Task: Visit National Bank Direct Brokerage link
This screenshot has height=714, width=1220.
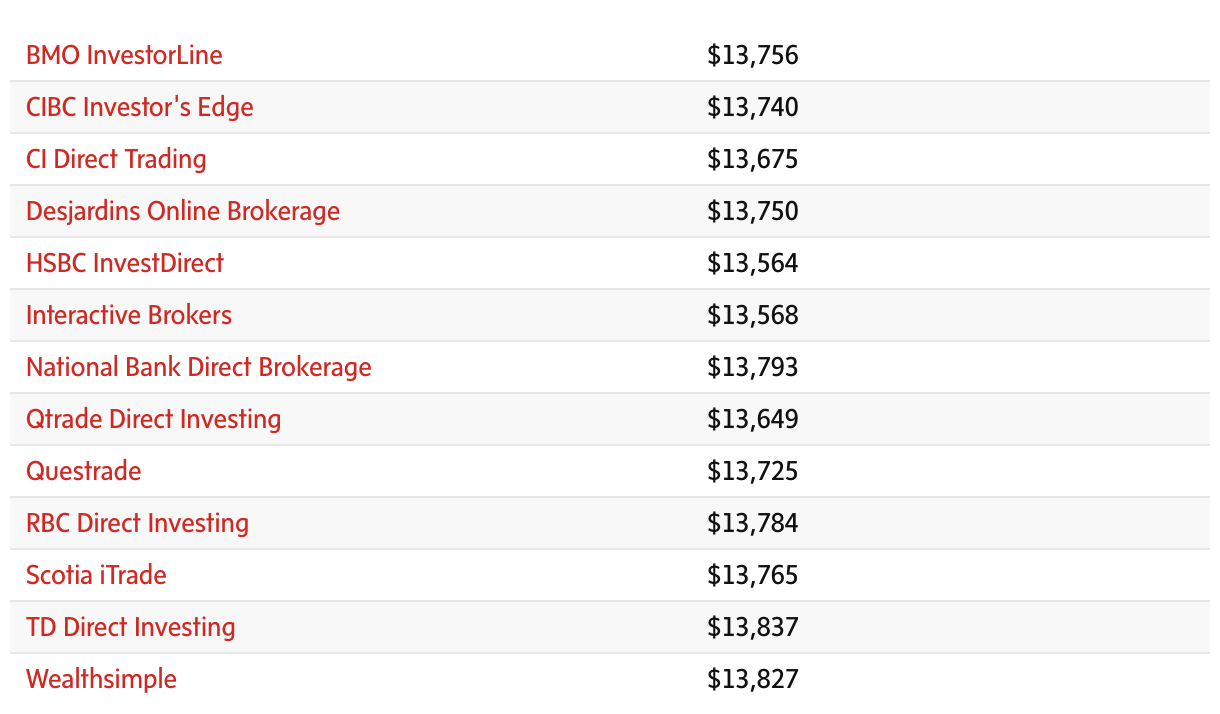Action: [199, 367]
